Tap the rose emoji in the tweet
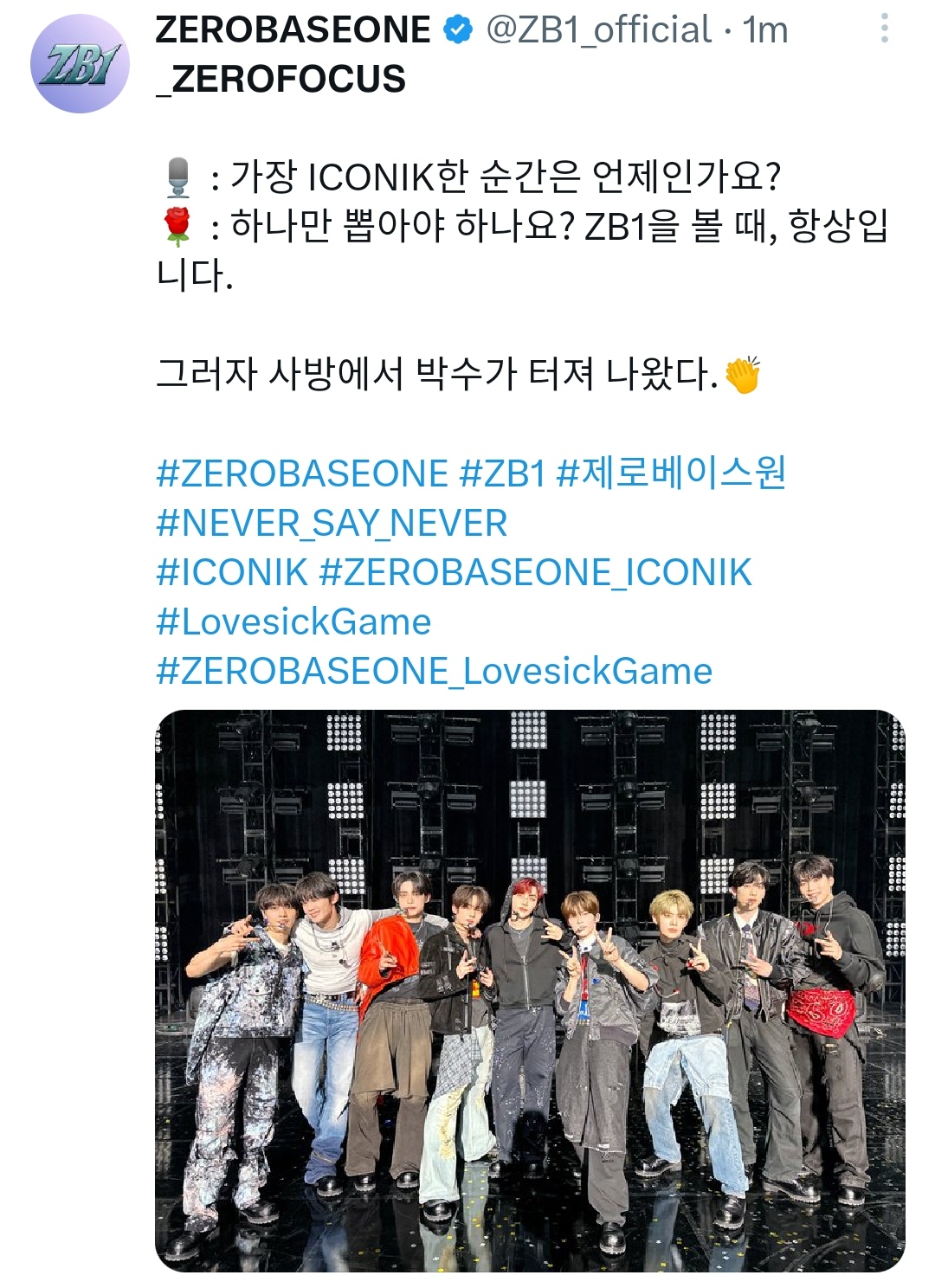935x1288 pixels. (x=178, y=227)
